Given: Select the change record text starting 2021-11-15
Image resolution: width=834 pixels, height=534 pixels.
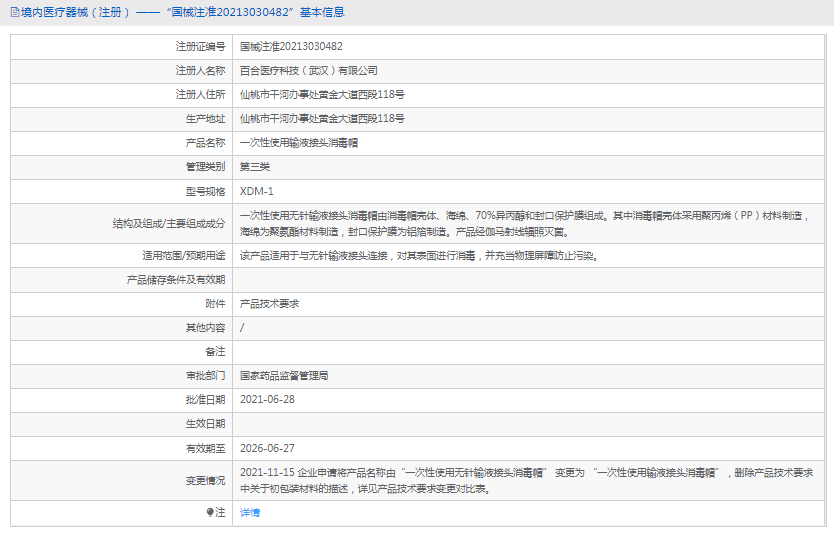Looking at the screenshot, I should tap(526, 481).
